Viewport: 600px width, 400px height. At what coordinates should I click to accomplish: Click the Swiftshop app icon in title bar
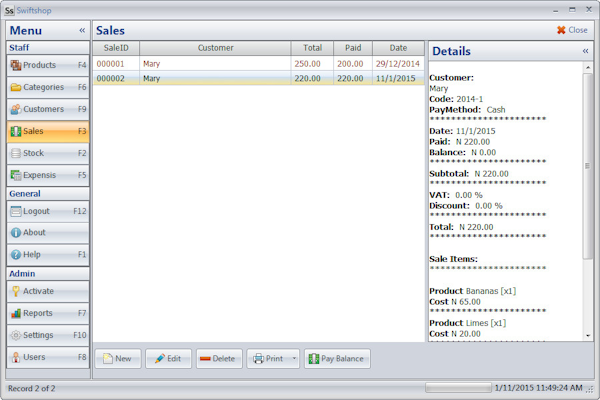[x=9, y=10]
